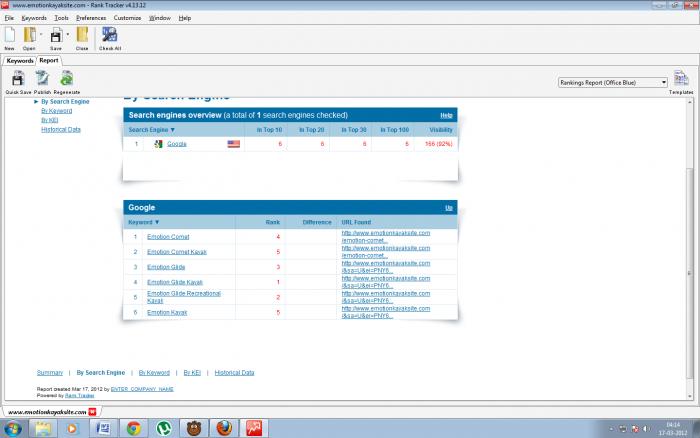Go to By Keyword in sidebar
This screenshot has width=700, height=438.
[56, 111]
